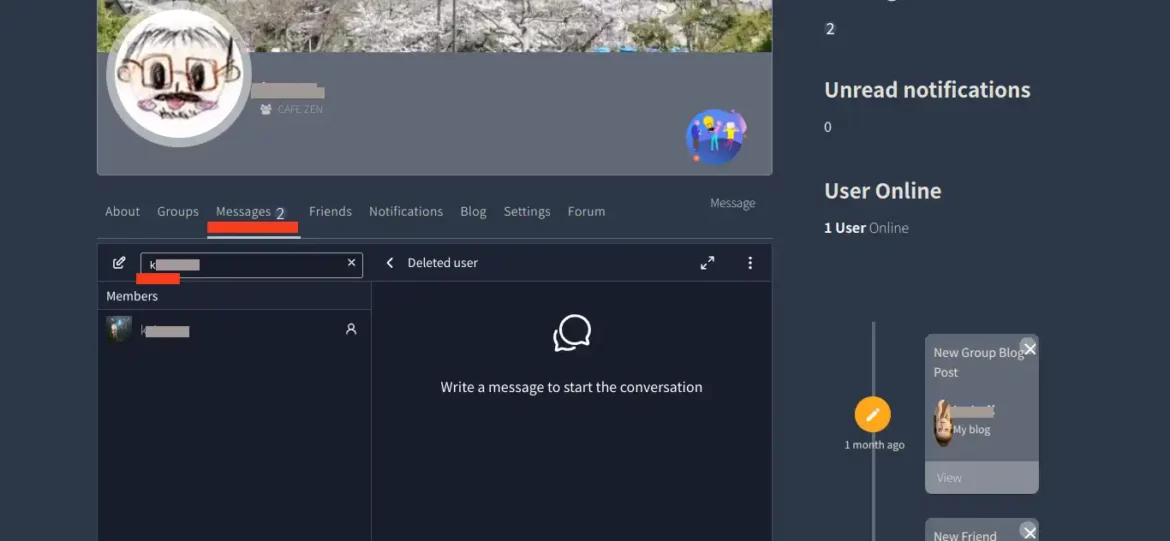
Task: Go to the Notifications tab
Action: pos(406,211)
